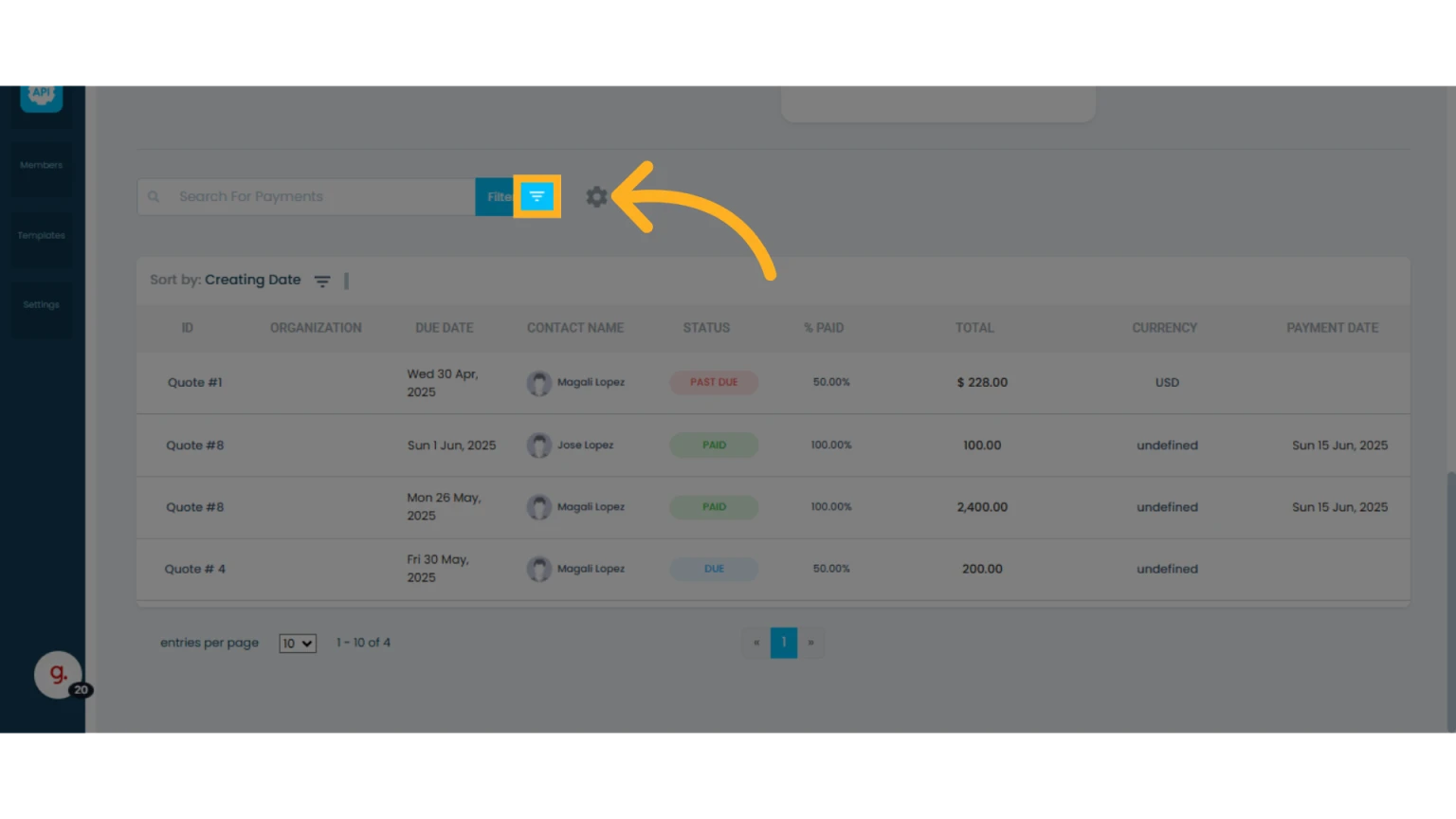Open the entries per page dropdown
The image size is (1456, 819).
pyautogui.click(x=298, y=644)
